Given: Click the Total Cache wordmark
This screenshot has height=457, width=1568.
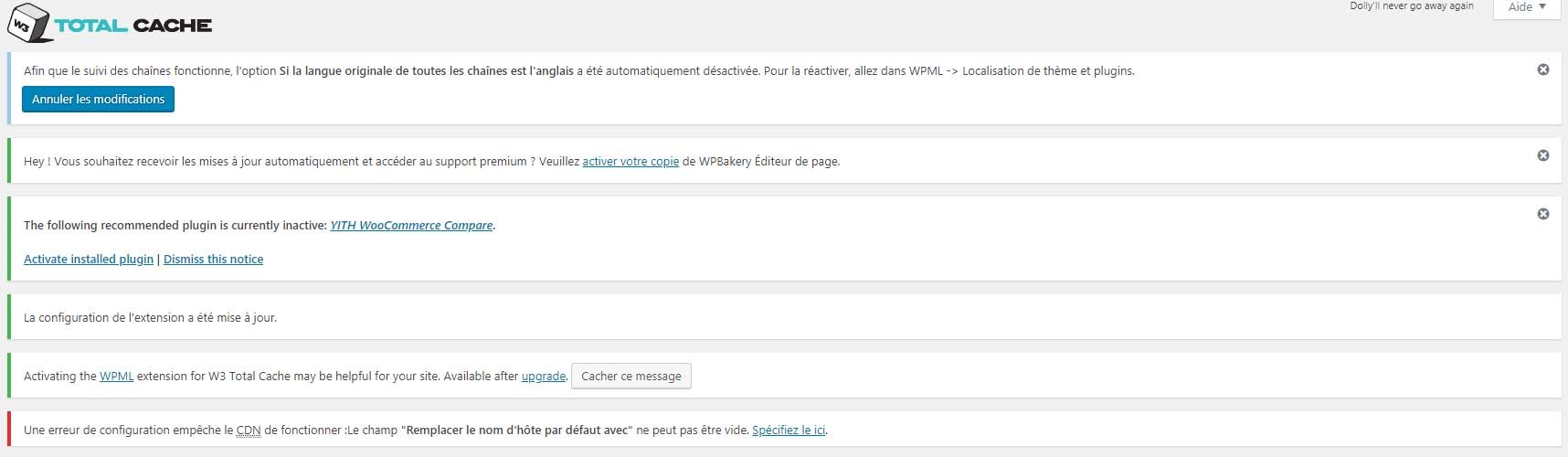Looking at the screenshot, I should click(133, 26).
